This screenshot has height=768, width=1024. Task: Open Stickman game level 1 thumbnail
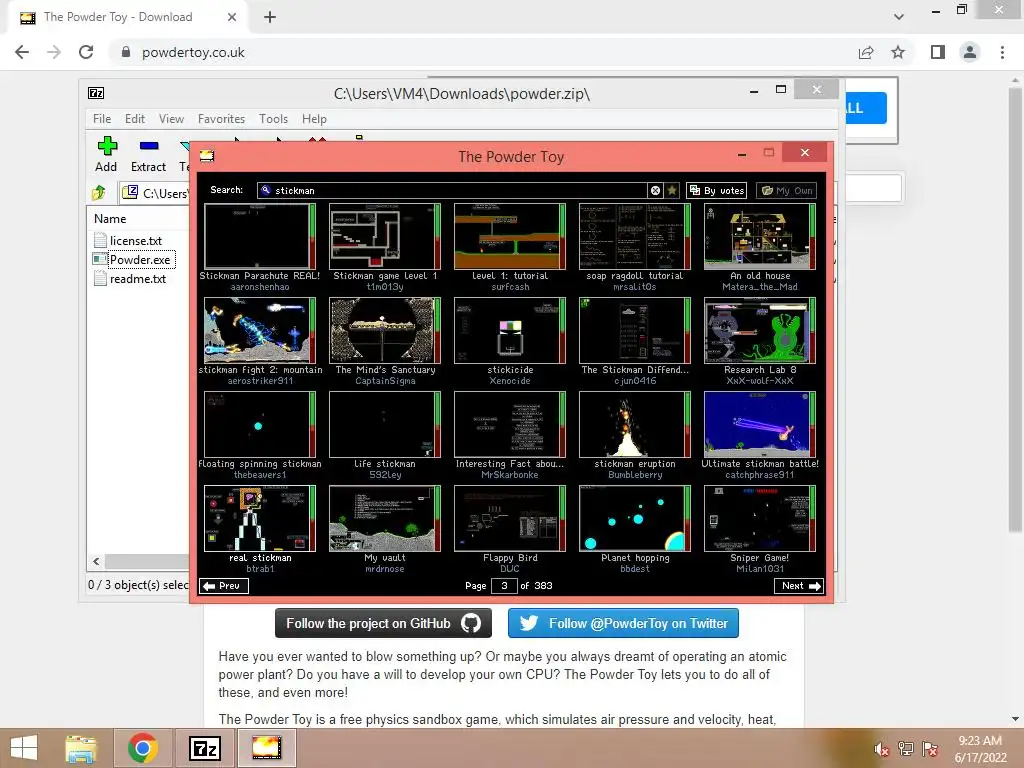[385, 236]
